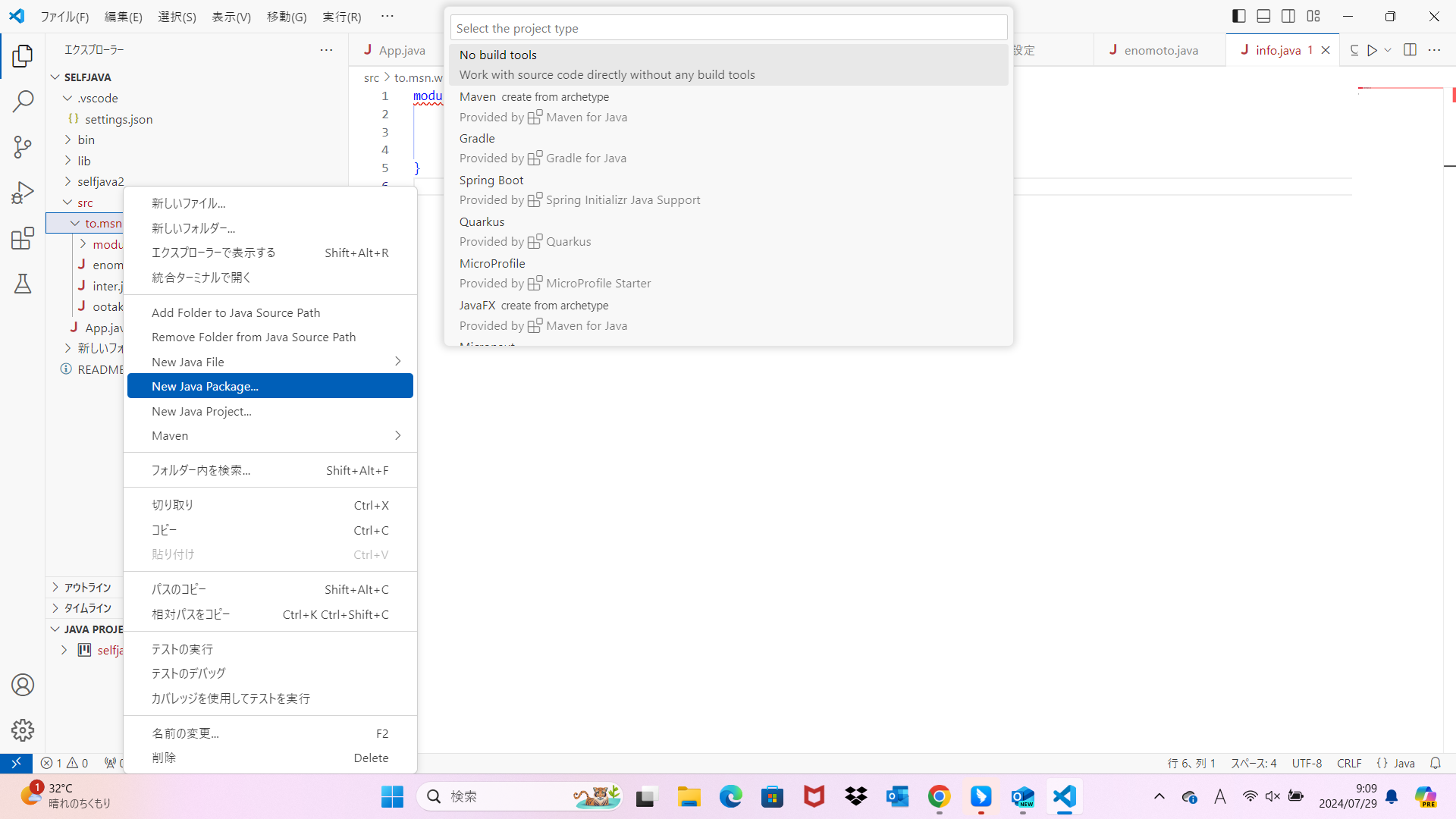Switch to the App.java tab

pyautogui.click(x=394, y=50)
